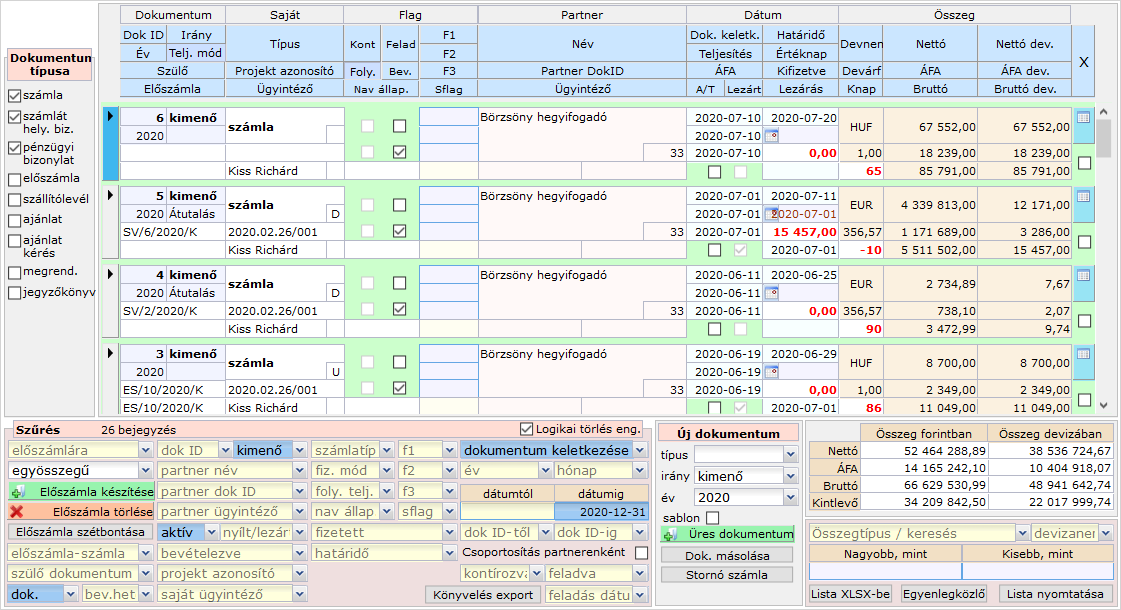Open detail grid icon for document 6
The image size is (1121, 610).
coord(1083,117)
